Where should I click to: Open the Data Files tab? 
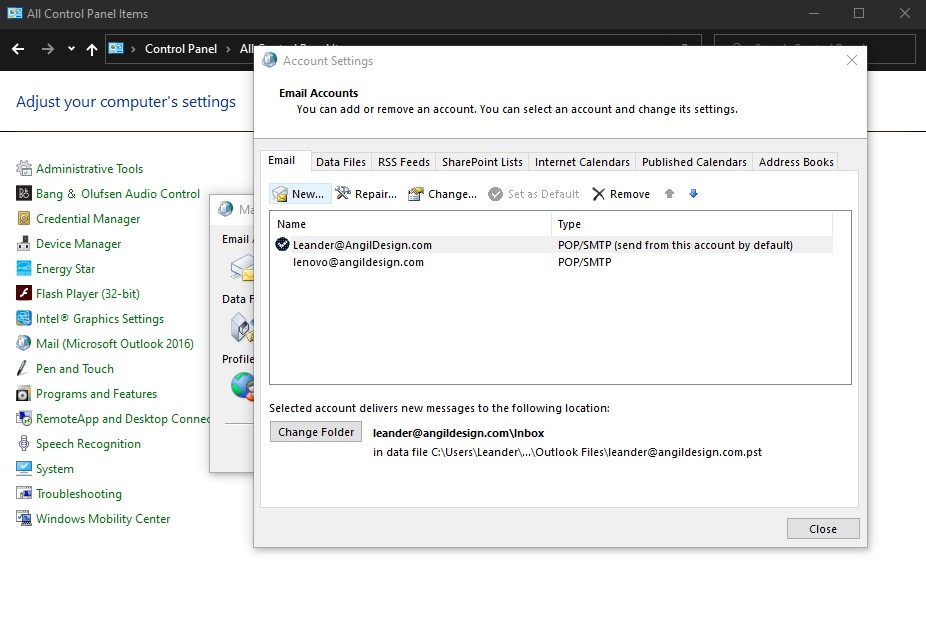coord(341,162)
